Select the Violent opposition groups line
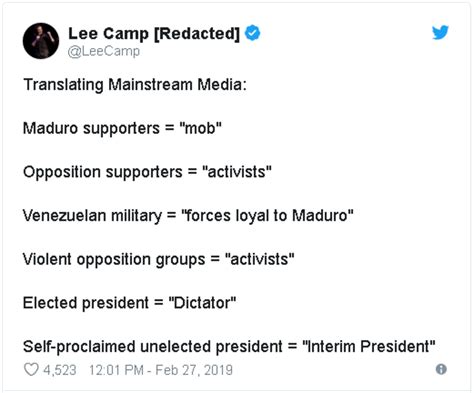474x393 pixels. [x=159, y=259]
